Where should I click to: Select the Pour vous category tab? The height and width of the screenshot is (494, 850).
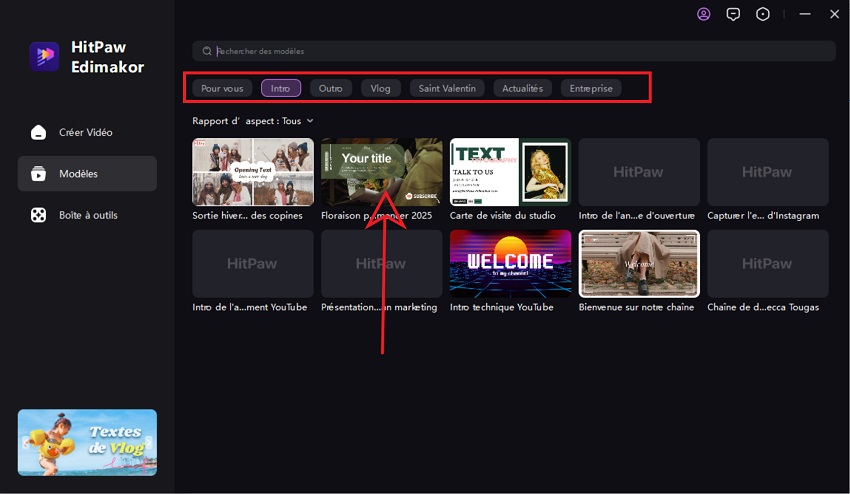pos(222,88)
